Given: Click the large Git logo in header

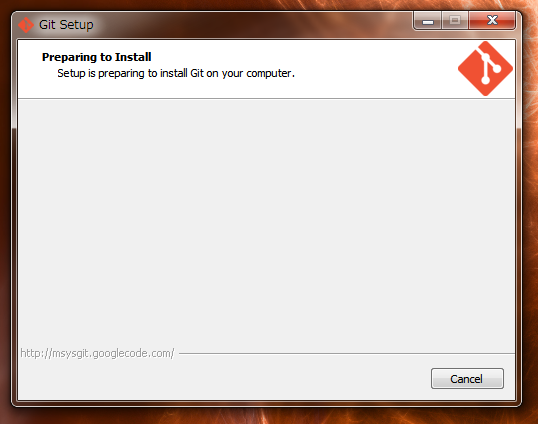Looking at the screenshot, I should 485,69.
